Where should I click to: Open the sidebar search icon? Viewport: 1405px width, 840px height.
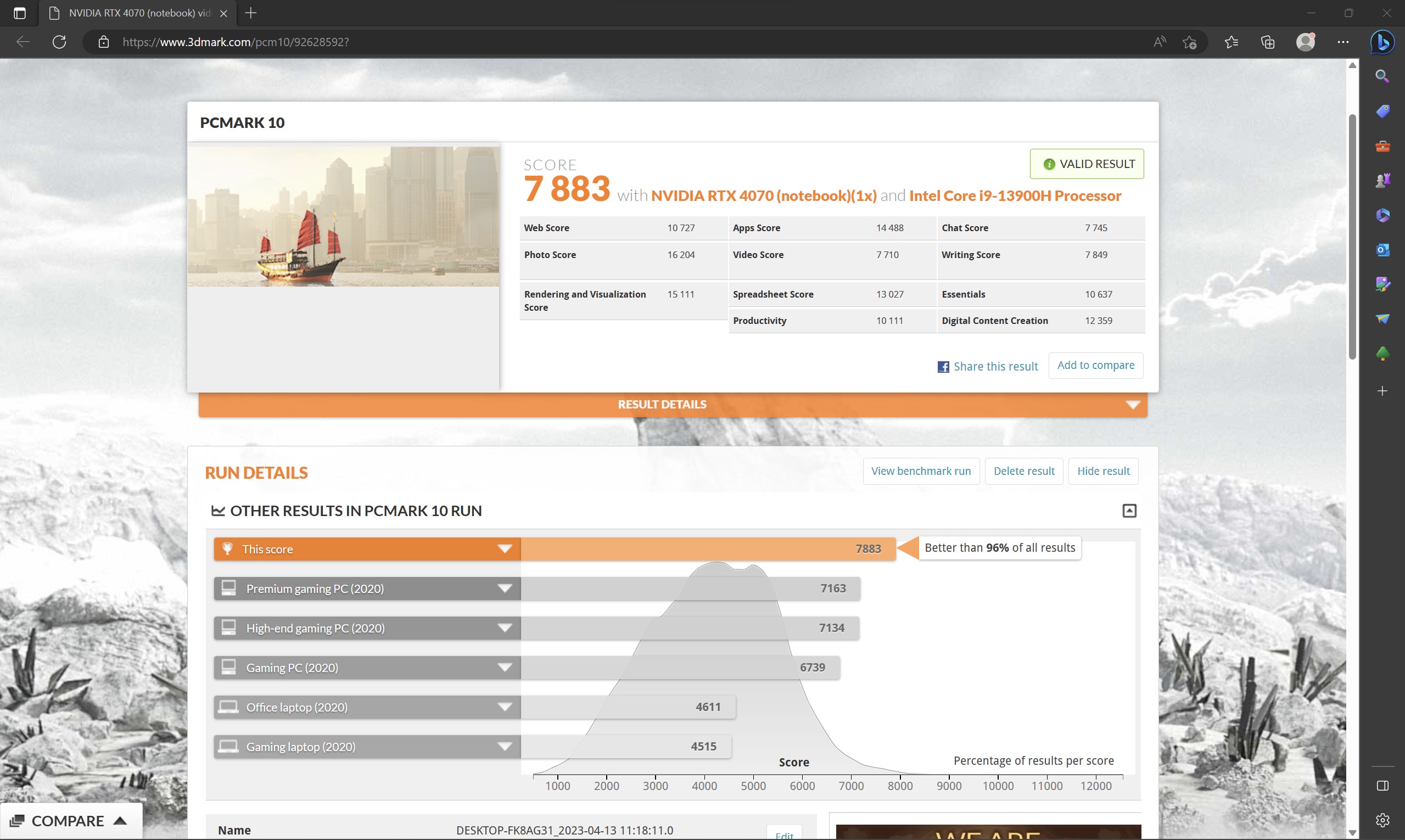coord(1382,76)
